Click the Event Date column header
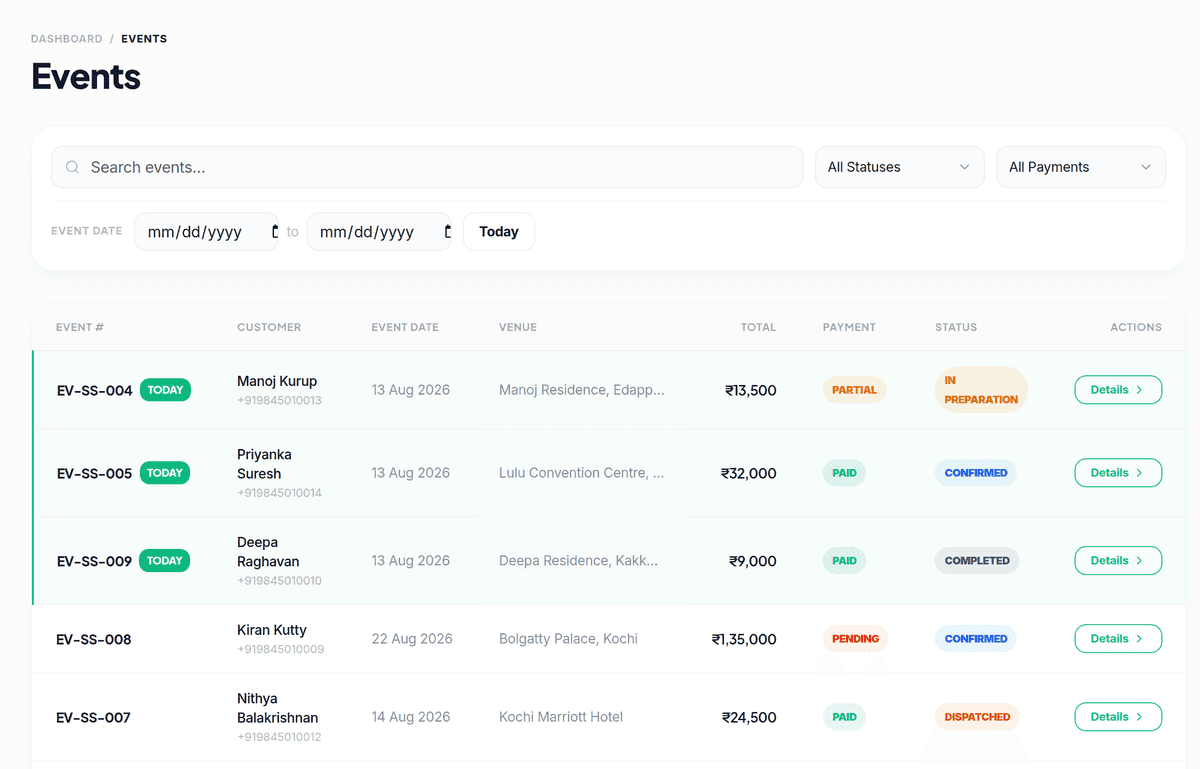1200x769 pixels. click(405, 327)
